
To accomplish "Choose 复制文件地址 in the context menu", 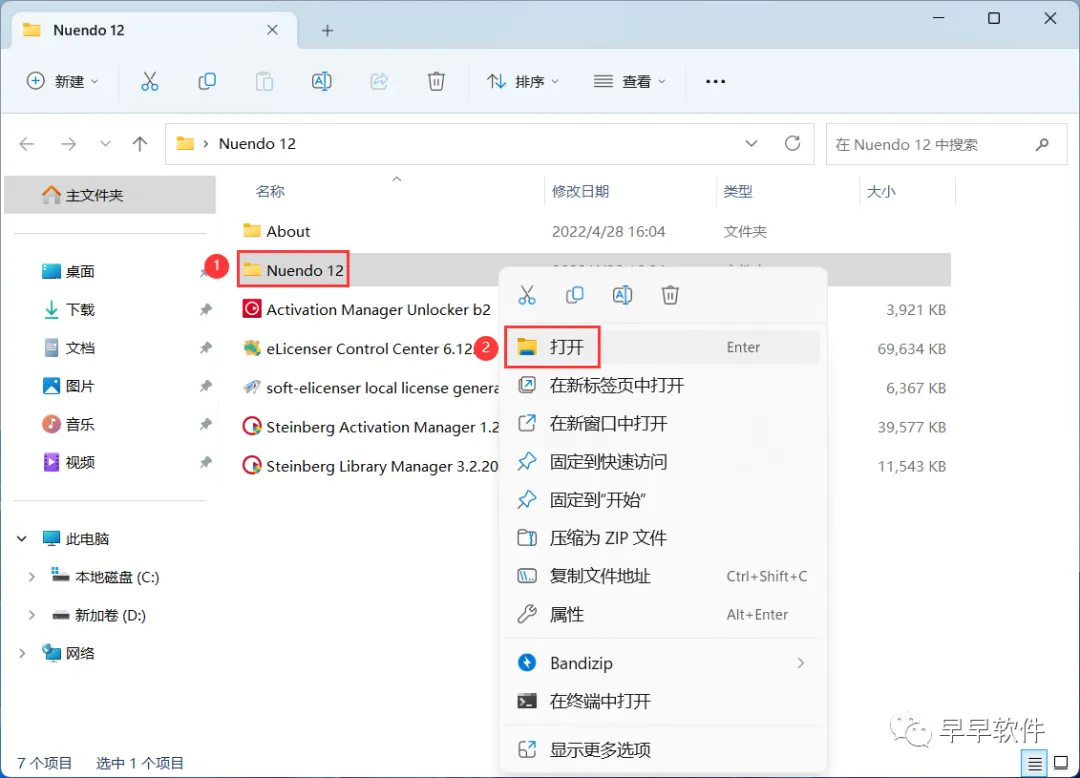I will point(663,576).
